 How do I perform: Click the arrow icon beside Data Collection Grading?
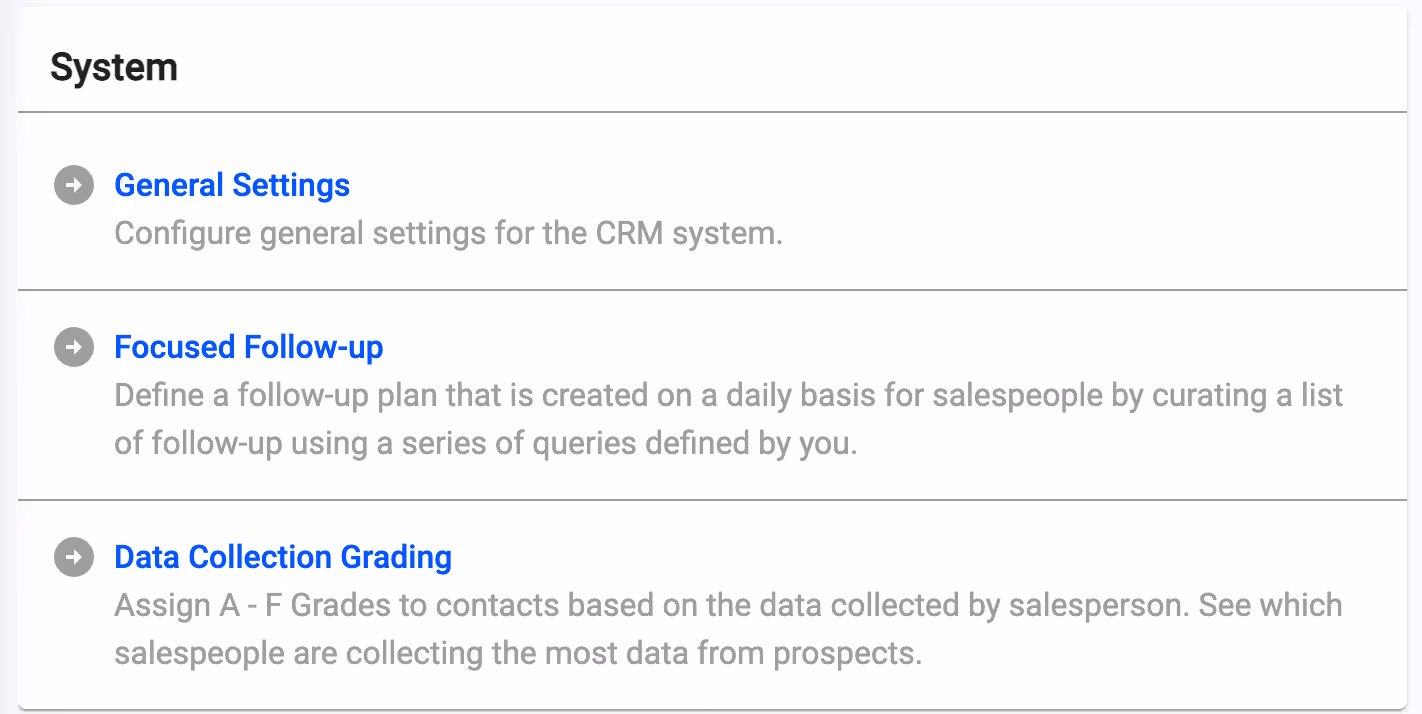[73, 557]
